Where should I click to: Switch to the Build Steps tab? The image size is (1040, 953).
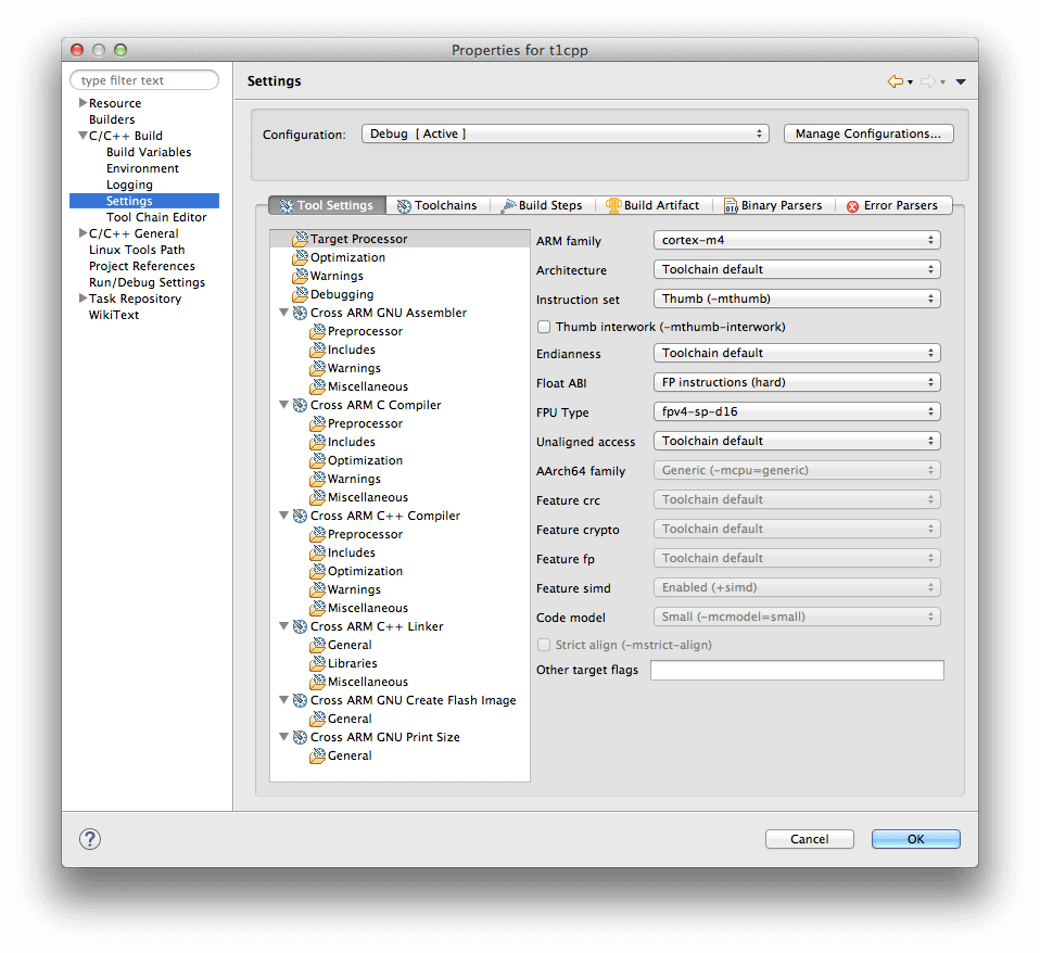[541, 205]
